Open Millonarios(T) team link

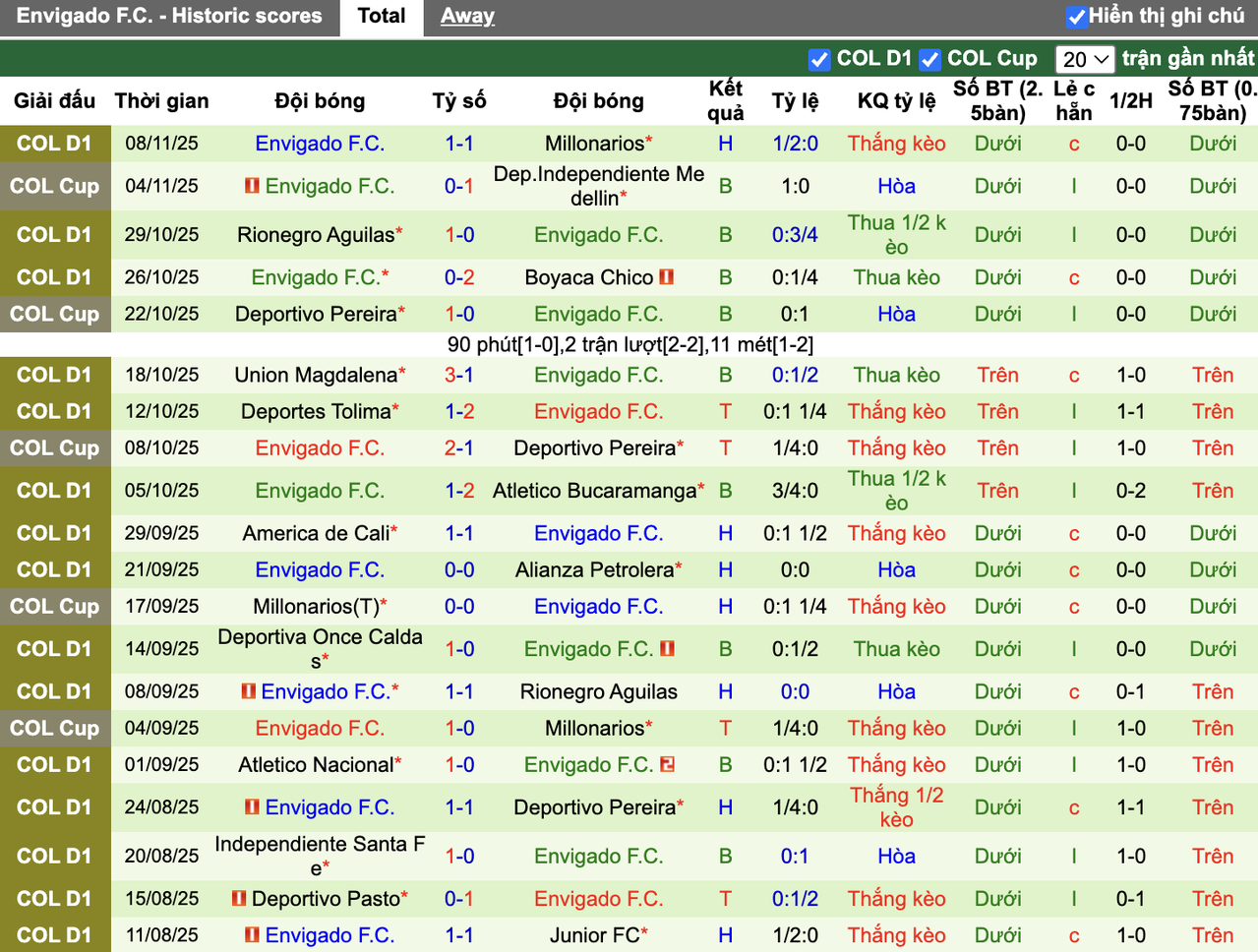point(317,606)
